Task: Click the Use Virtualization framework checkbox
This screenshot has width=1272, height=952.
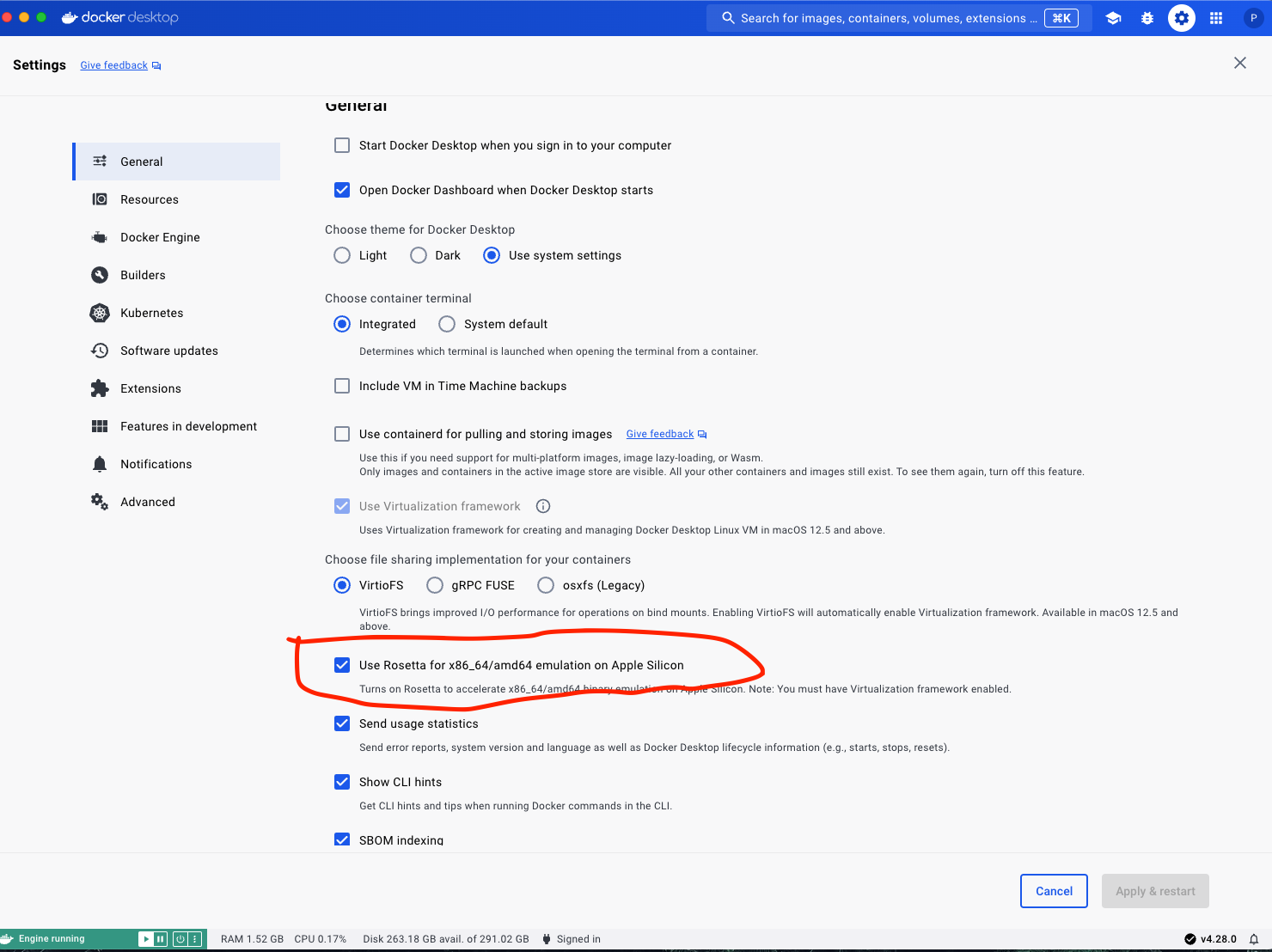Action: (342, 506)
